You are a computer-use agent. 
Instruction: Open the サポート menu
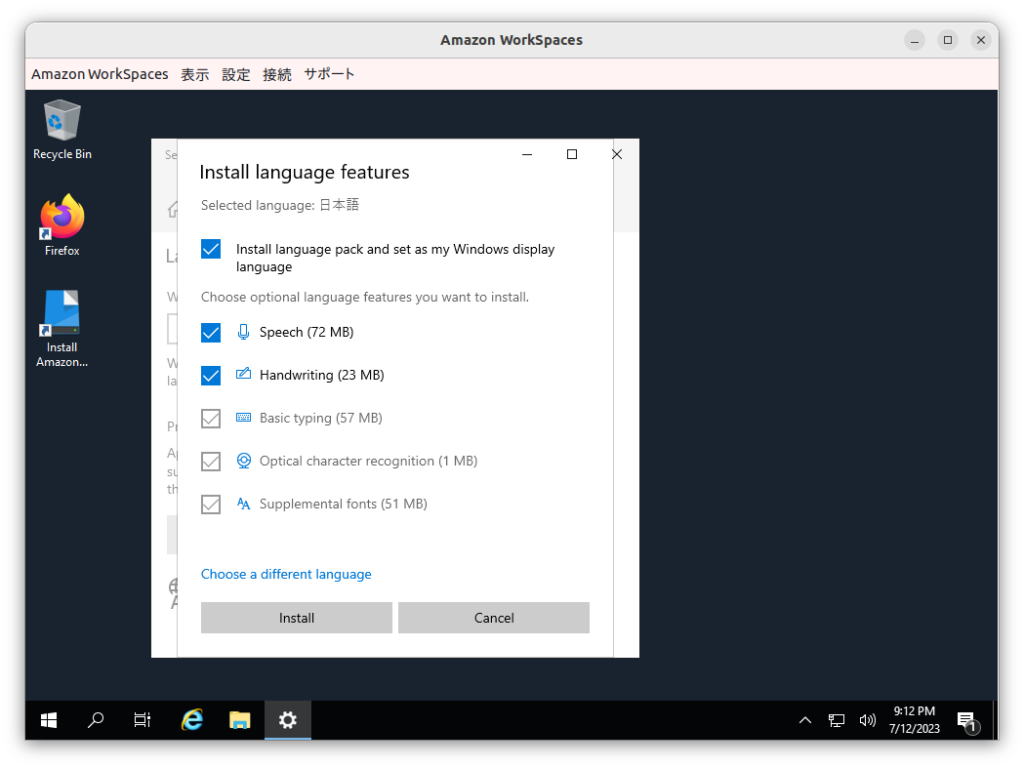click(x=329, y=73)
